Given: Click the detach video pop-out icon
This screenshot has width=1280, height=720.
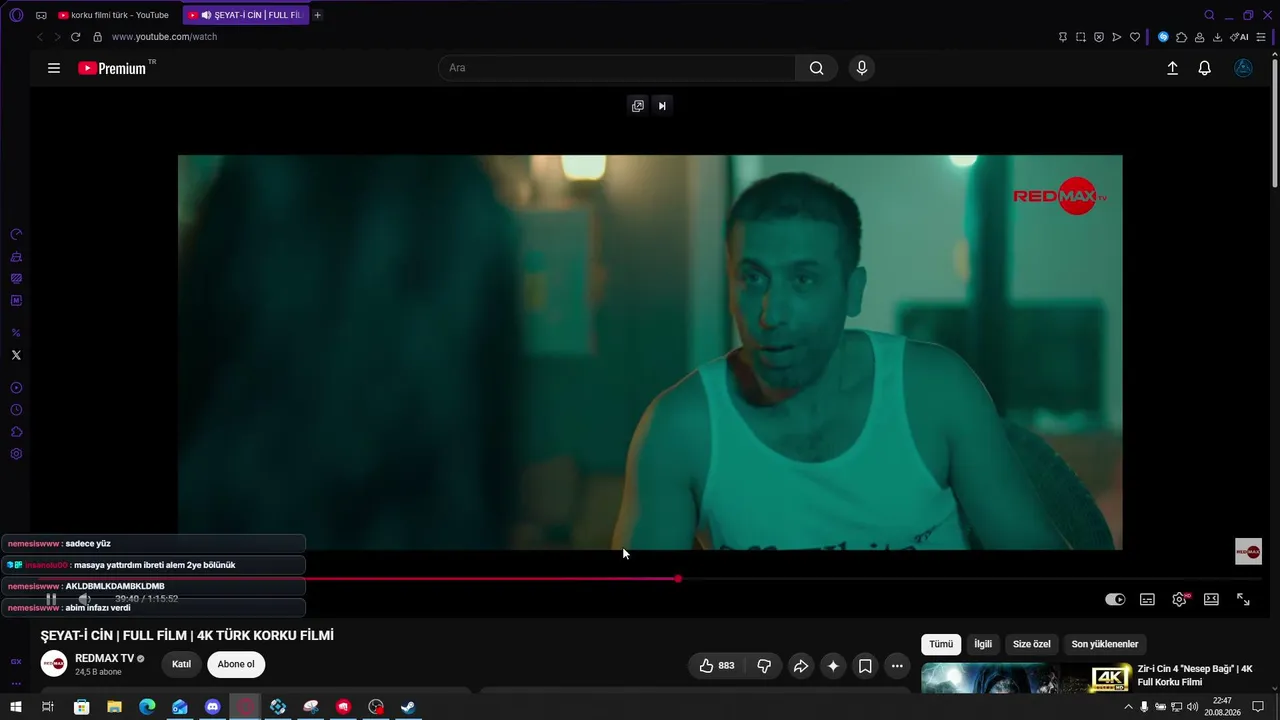Looking at the screenshot, I should [637, 106].
